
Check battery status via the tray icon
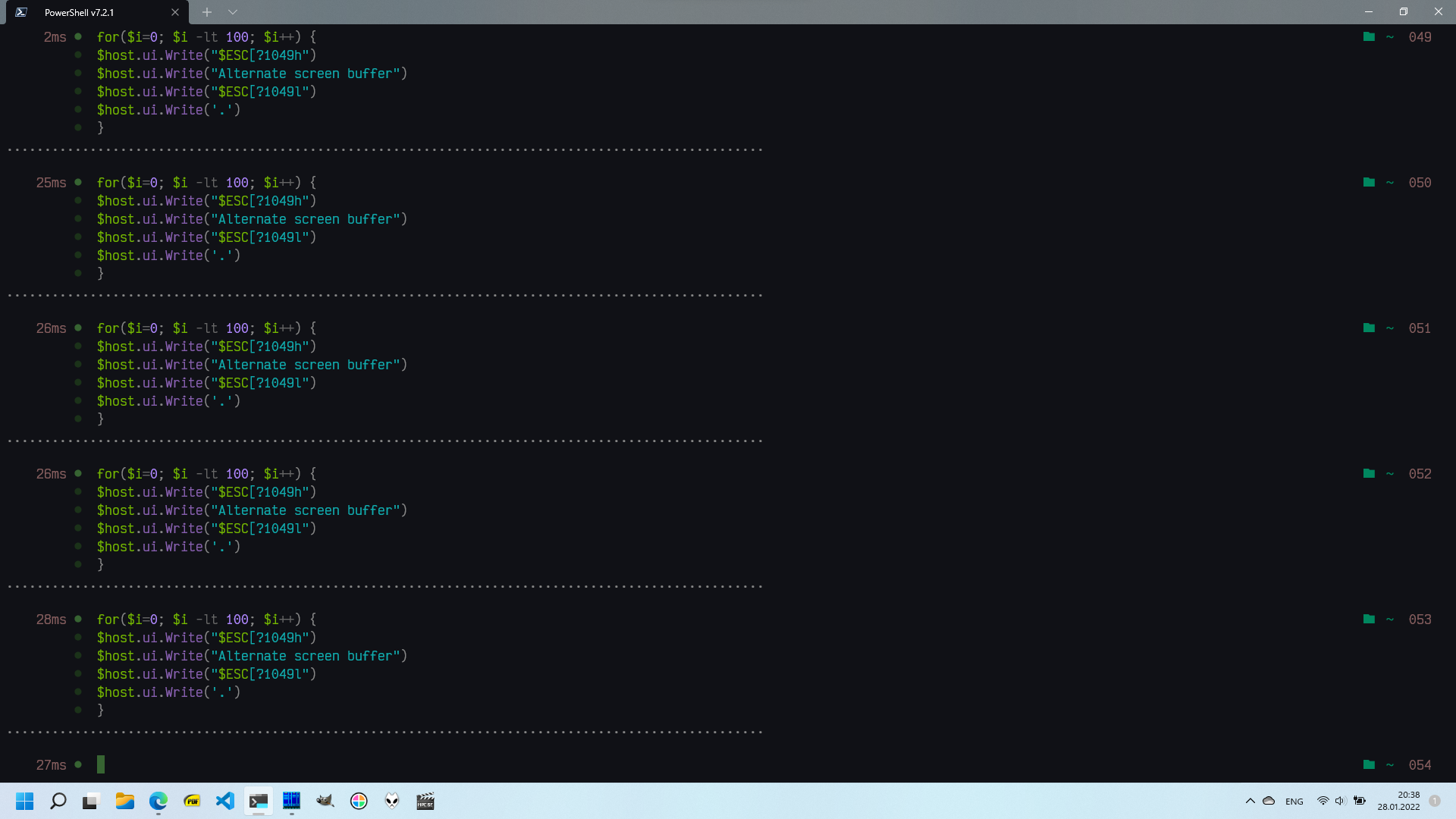tap(1360, 801)
